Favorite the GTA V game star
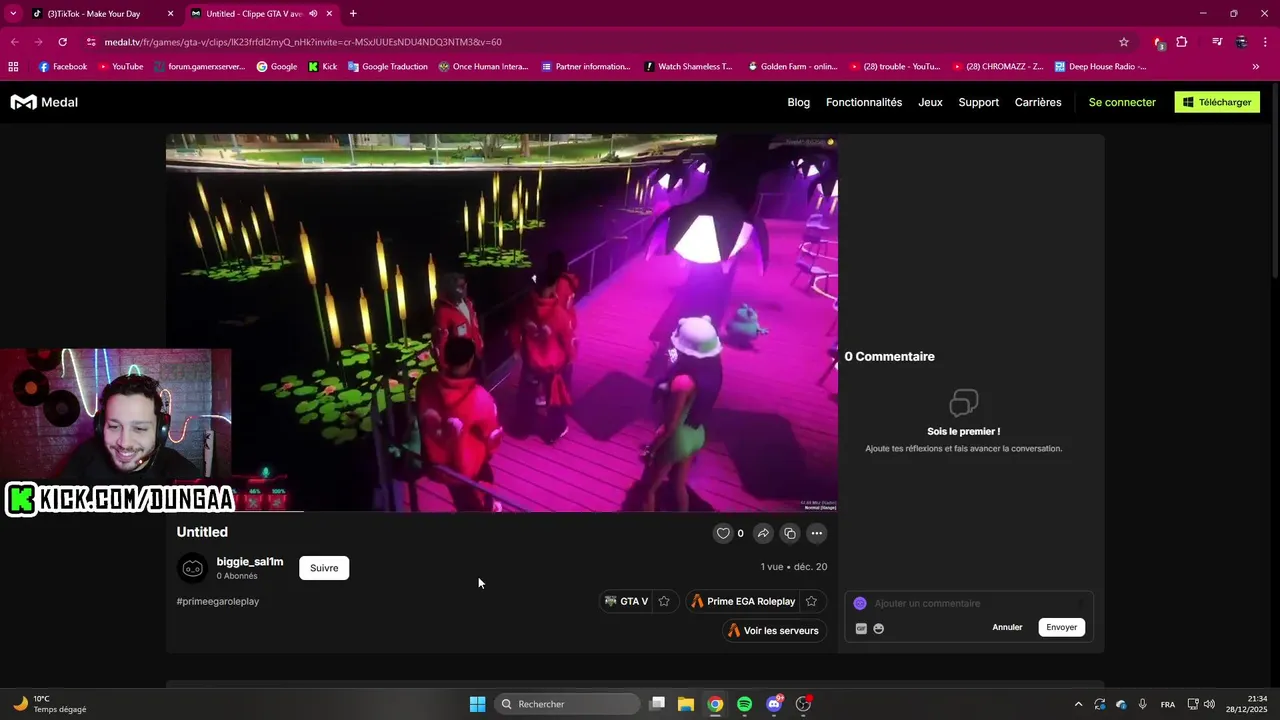Viewport: 1280px width, 720px height. pos(664,601)
